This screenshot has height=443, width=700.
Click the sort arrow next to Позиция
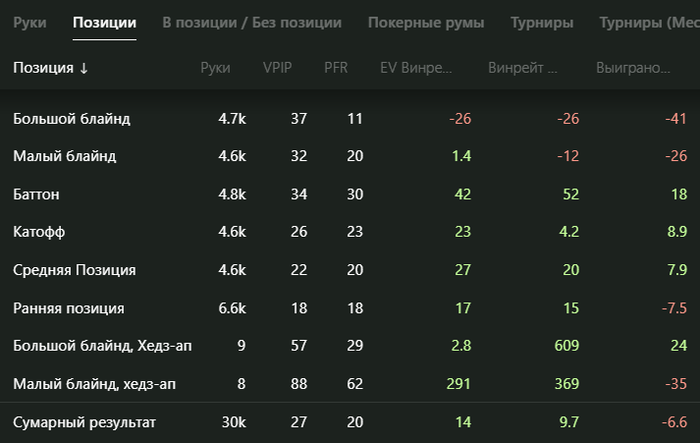pyautogui.click(x=84, y=68)
